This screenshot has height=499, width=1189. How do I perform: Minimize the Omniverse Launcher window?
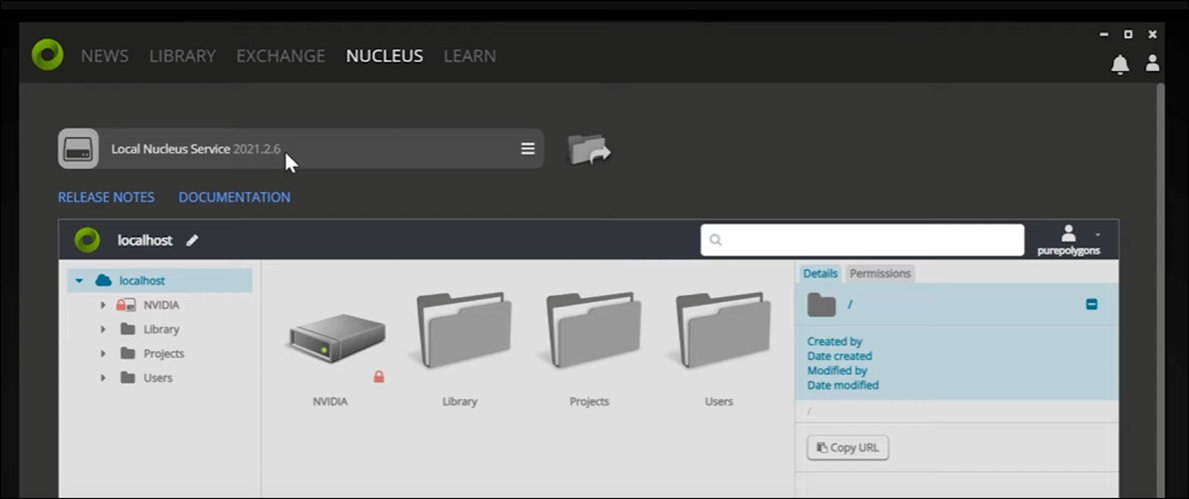1104,34
